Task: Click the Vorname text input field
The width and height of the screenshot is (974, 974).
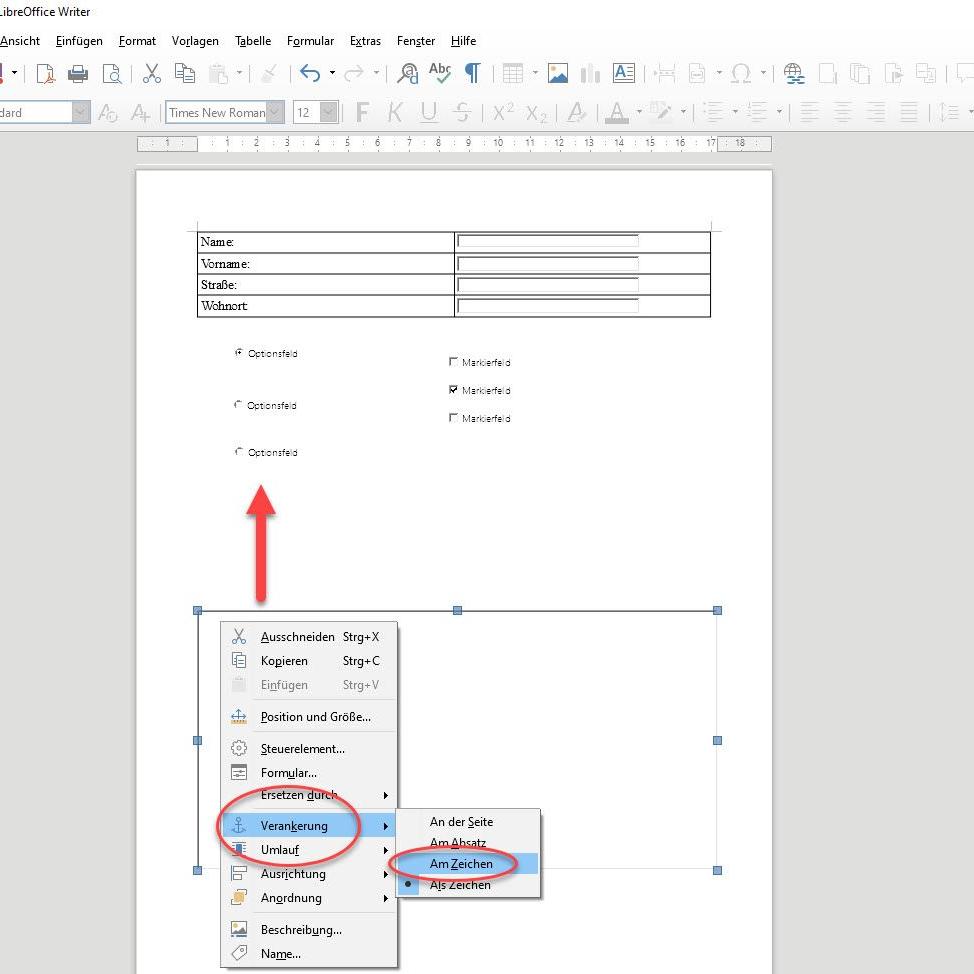Action: tap(547, 263)
